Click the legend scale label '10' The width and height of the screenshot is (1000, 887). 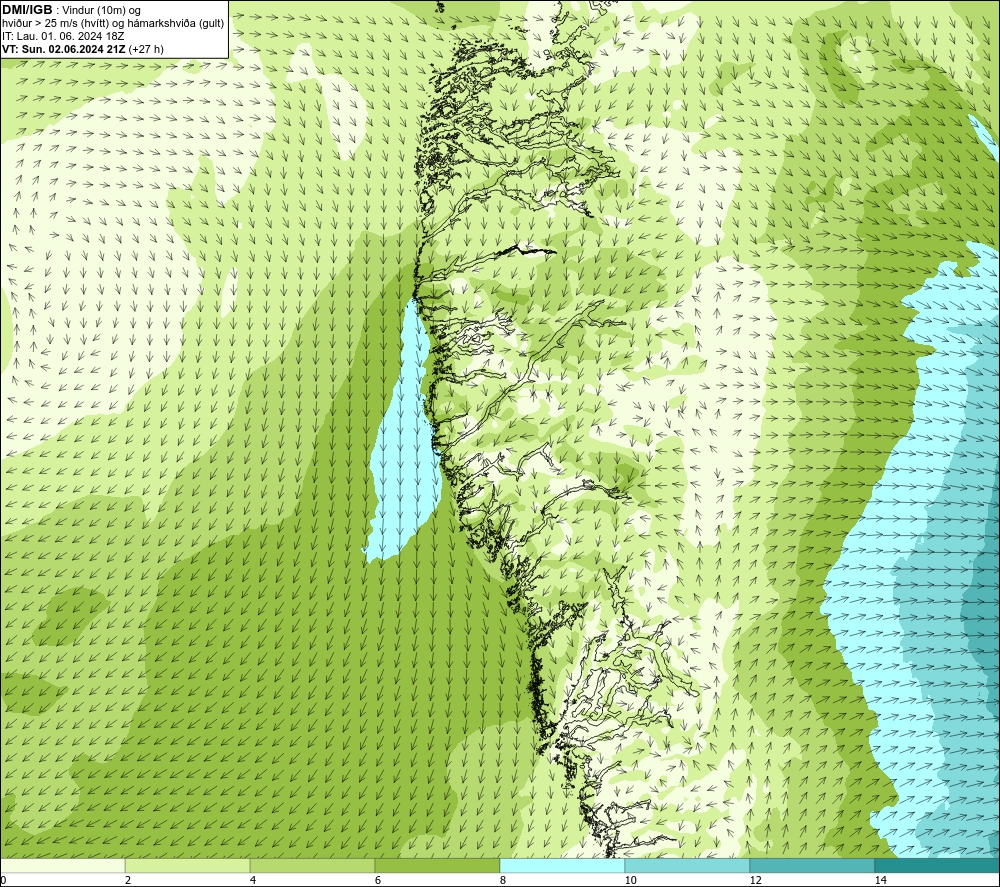click(630, 880)
